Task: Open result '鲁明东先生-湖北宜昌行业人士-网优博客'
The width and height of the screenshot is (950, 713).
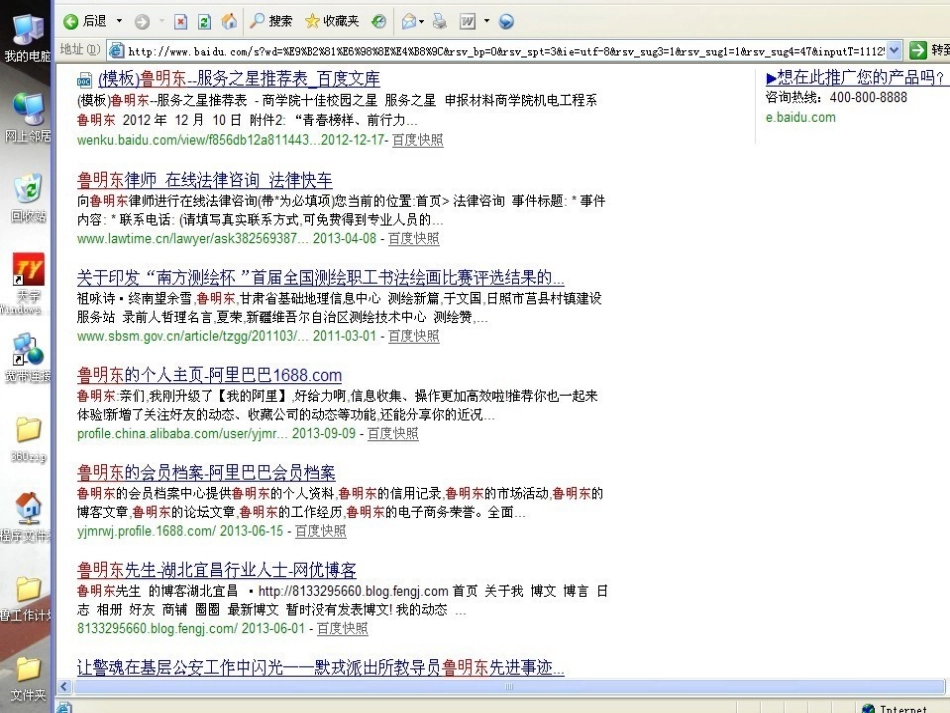Action: coord(216,570)
